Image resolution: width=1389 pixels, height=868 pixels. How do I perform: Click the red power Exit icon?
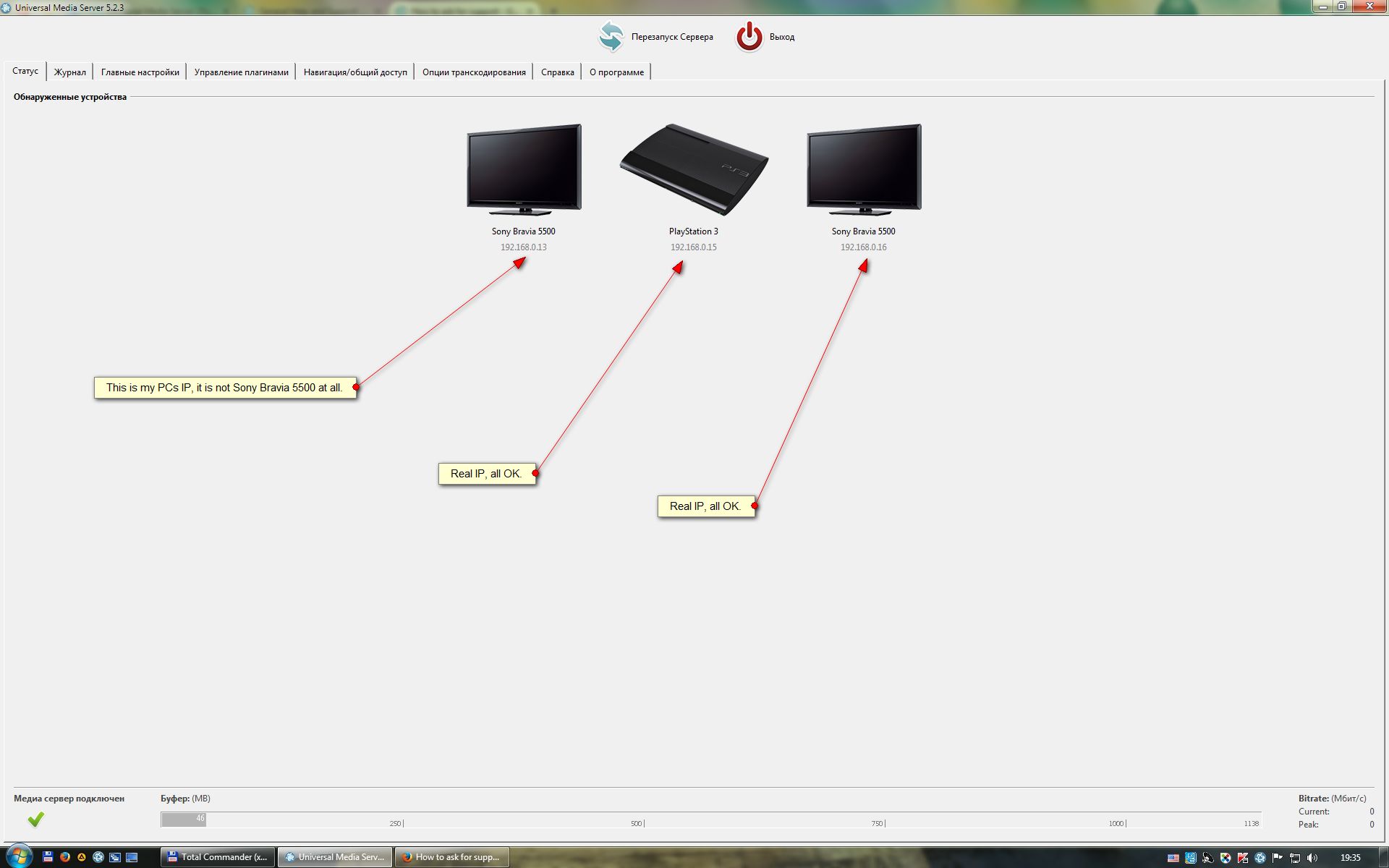click(x=749, y=37)
